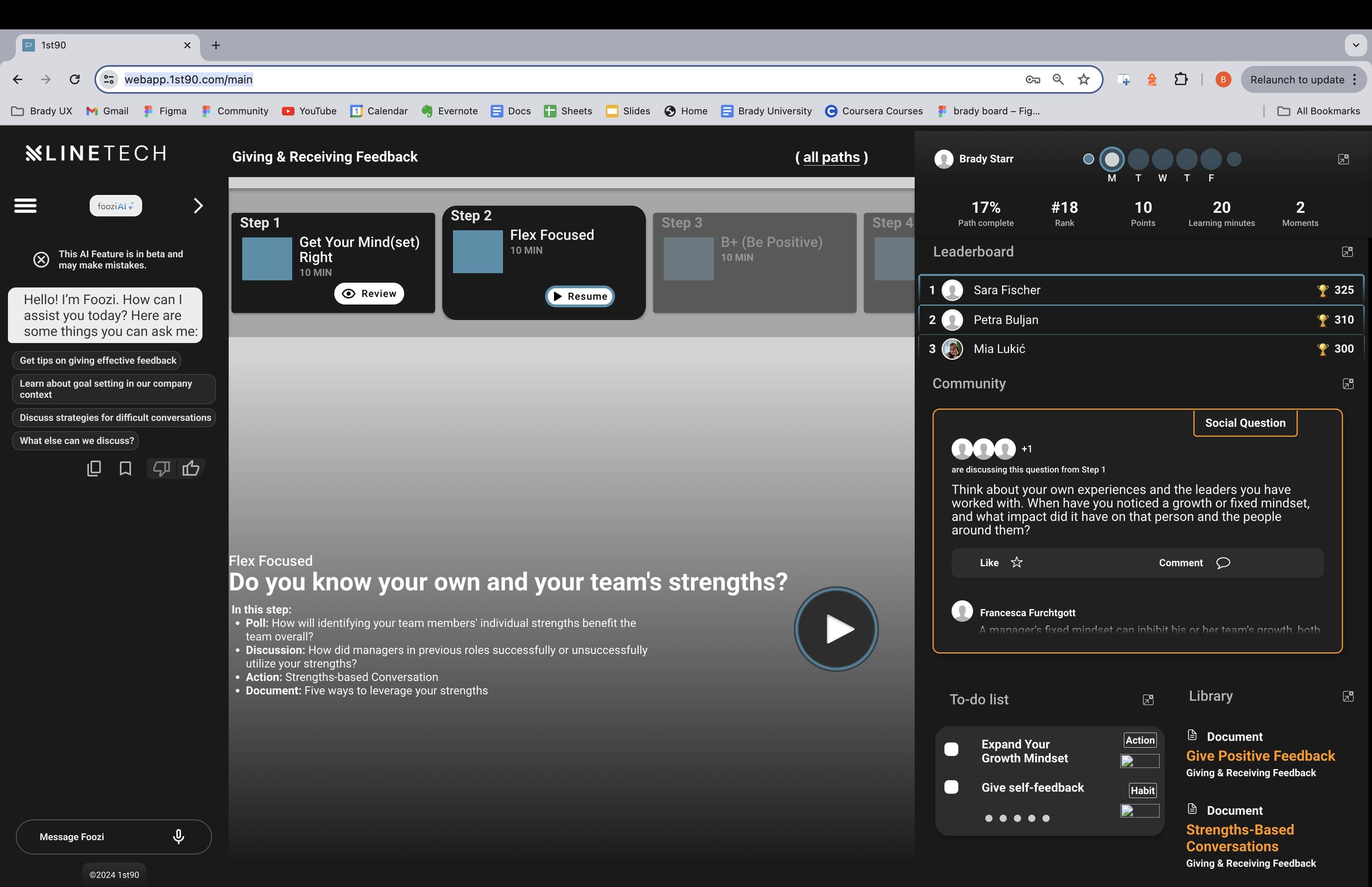The width and height of the screenshot is (1372, 887).
Task: Dismiss the AI beta notice
Action: [41, 260]
